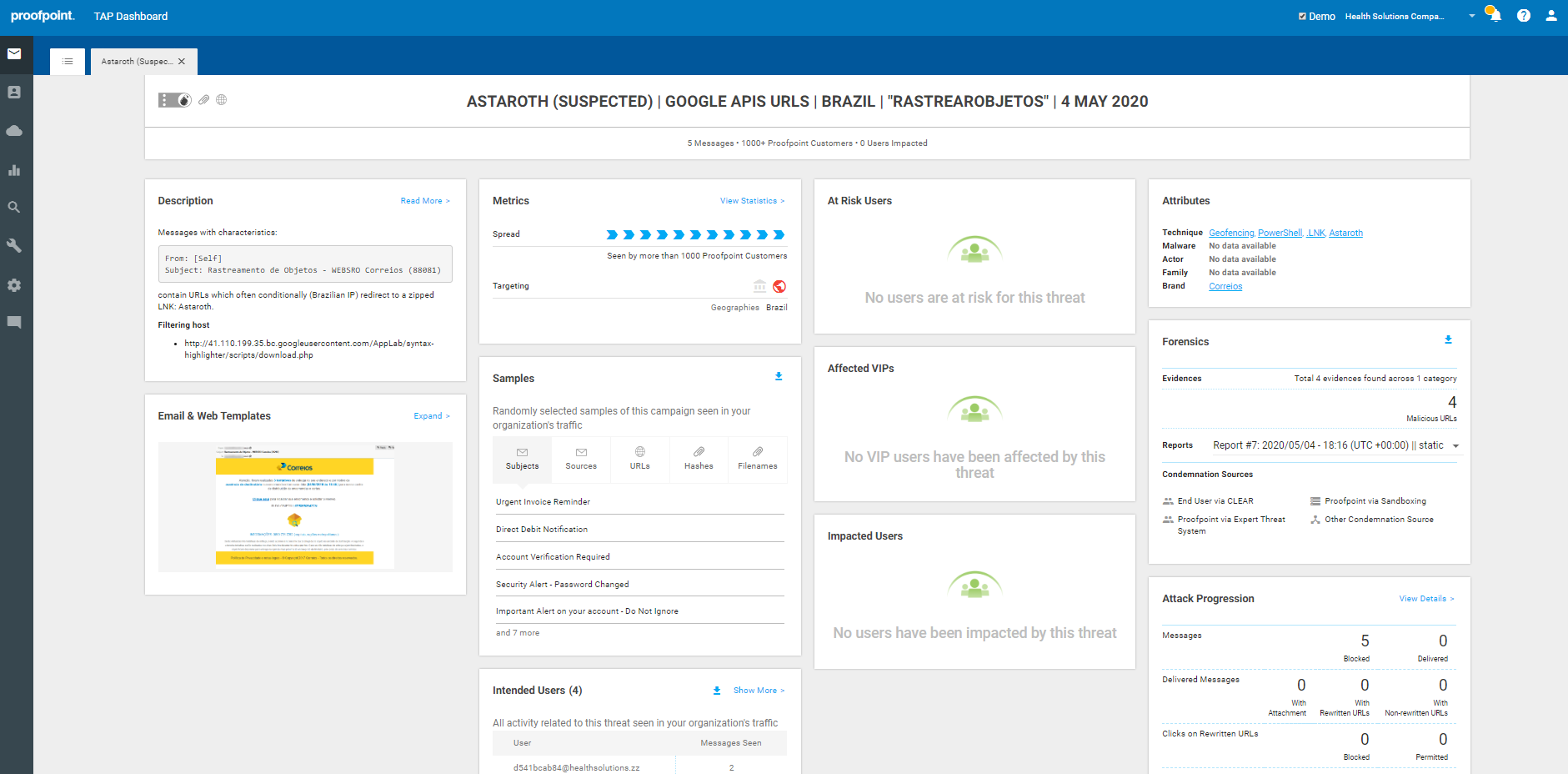Click View Details in Attack Progression
Image resolution: width=1568 pixels, height=774 pixels.
click(1426, 599)
